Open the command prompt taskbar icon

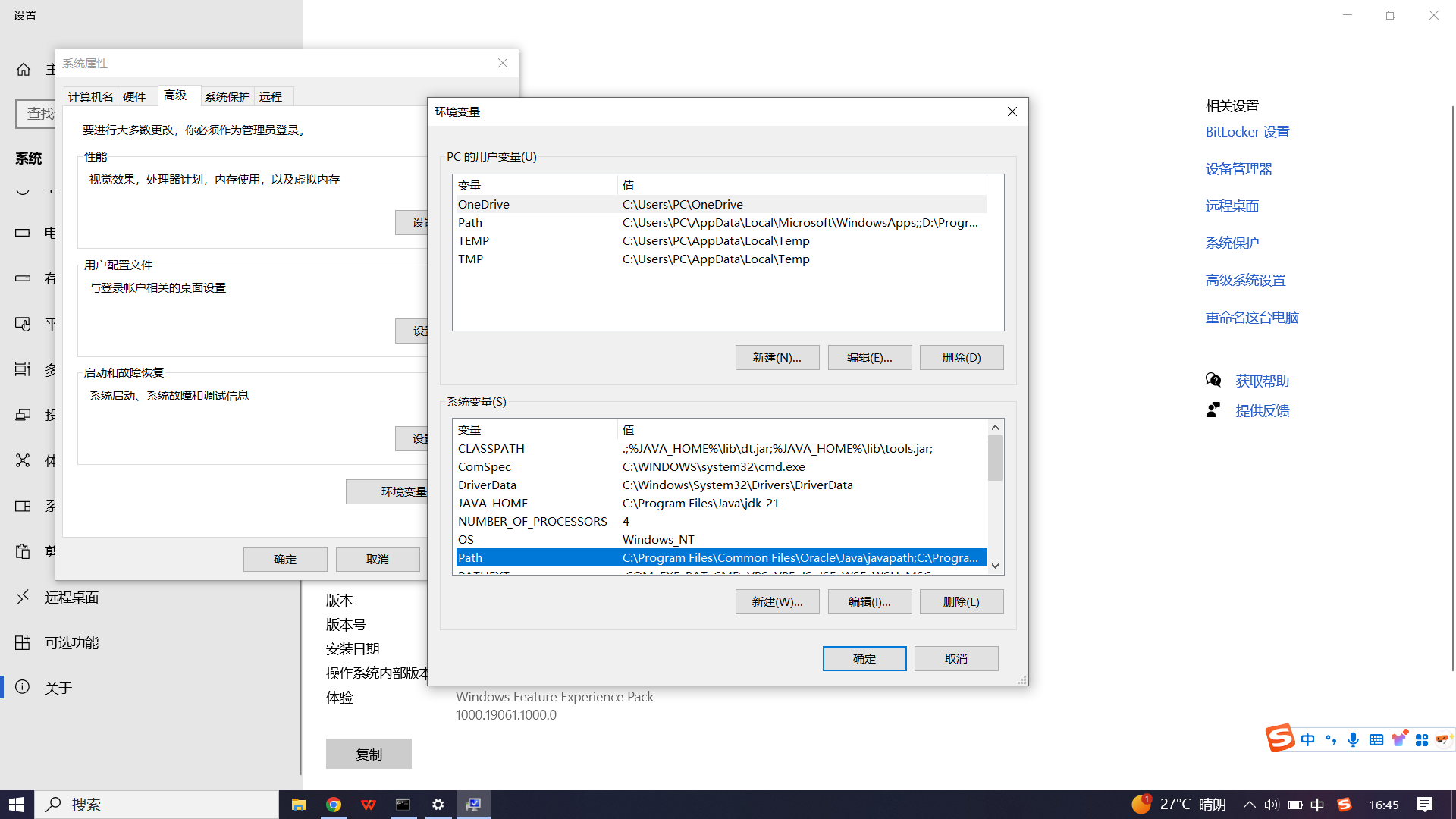click(x=403, y=805)
